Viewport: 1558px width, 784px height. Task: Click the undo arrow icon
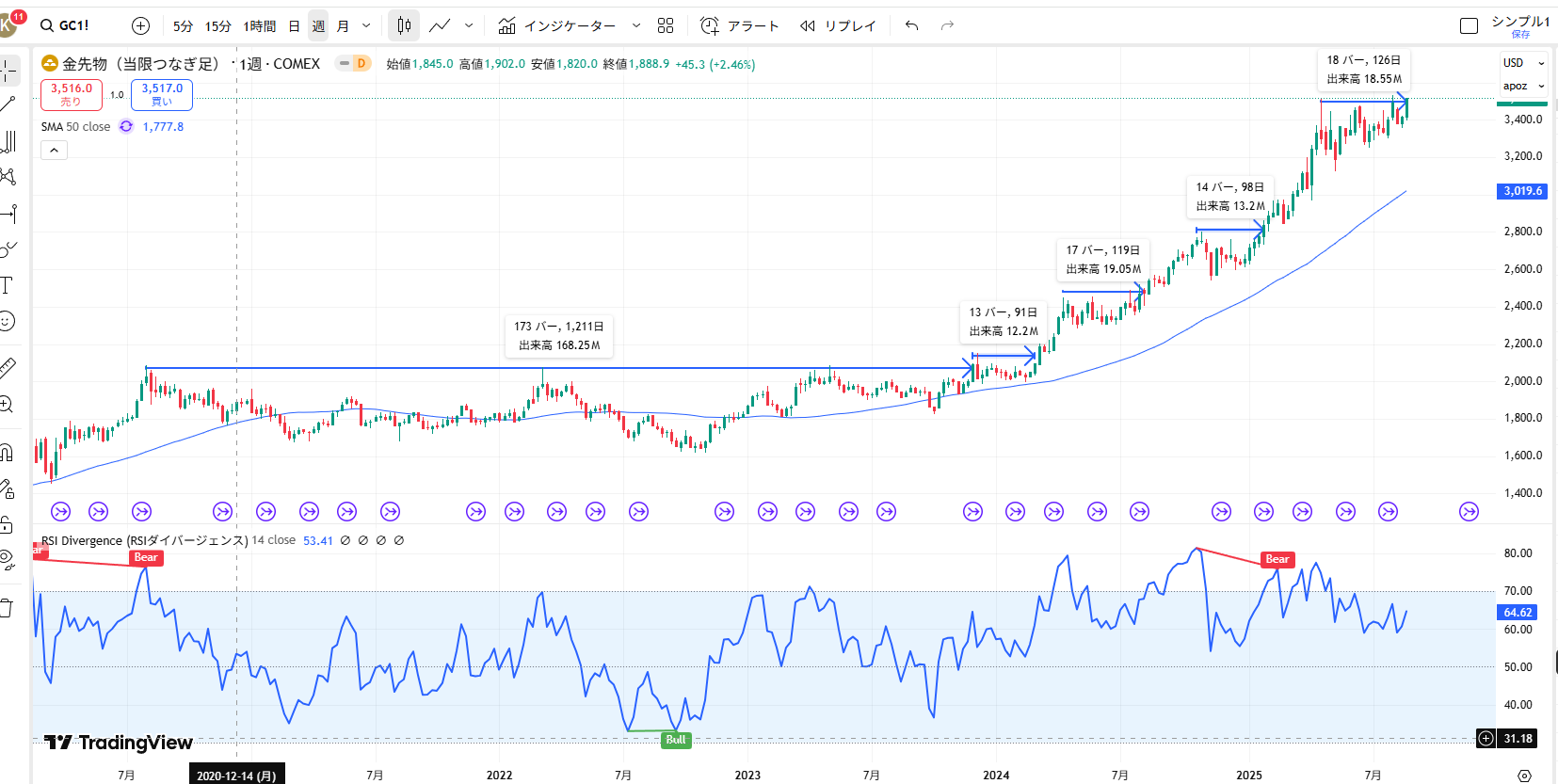911,25
